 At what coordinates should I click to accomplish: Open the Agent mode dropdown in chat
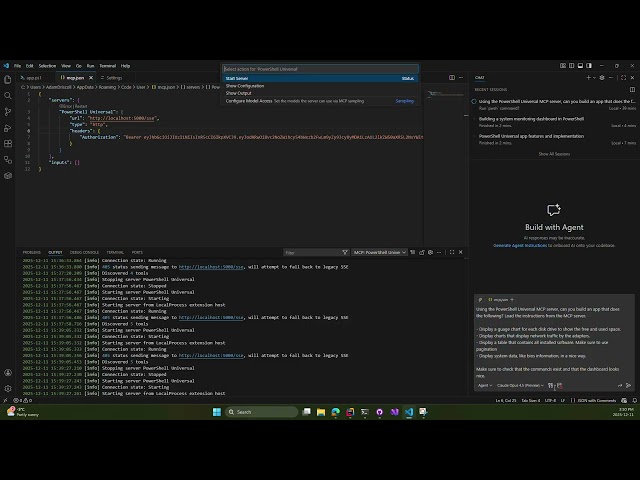(x=484, y=385)
